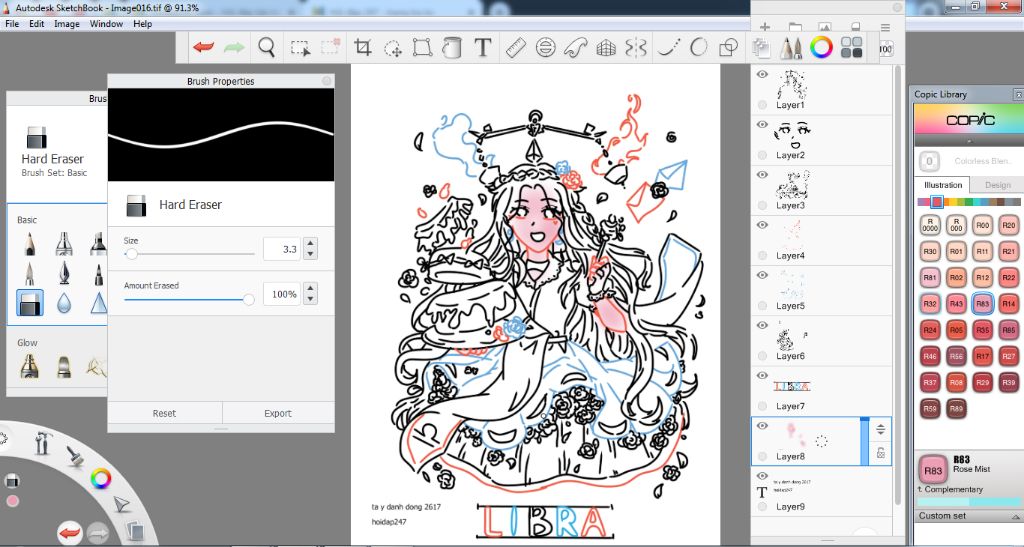Toggle visibility of Layer4
The image size is (1024, 547).
762,225
